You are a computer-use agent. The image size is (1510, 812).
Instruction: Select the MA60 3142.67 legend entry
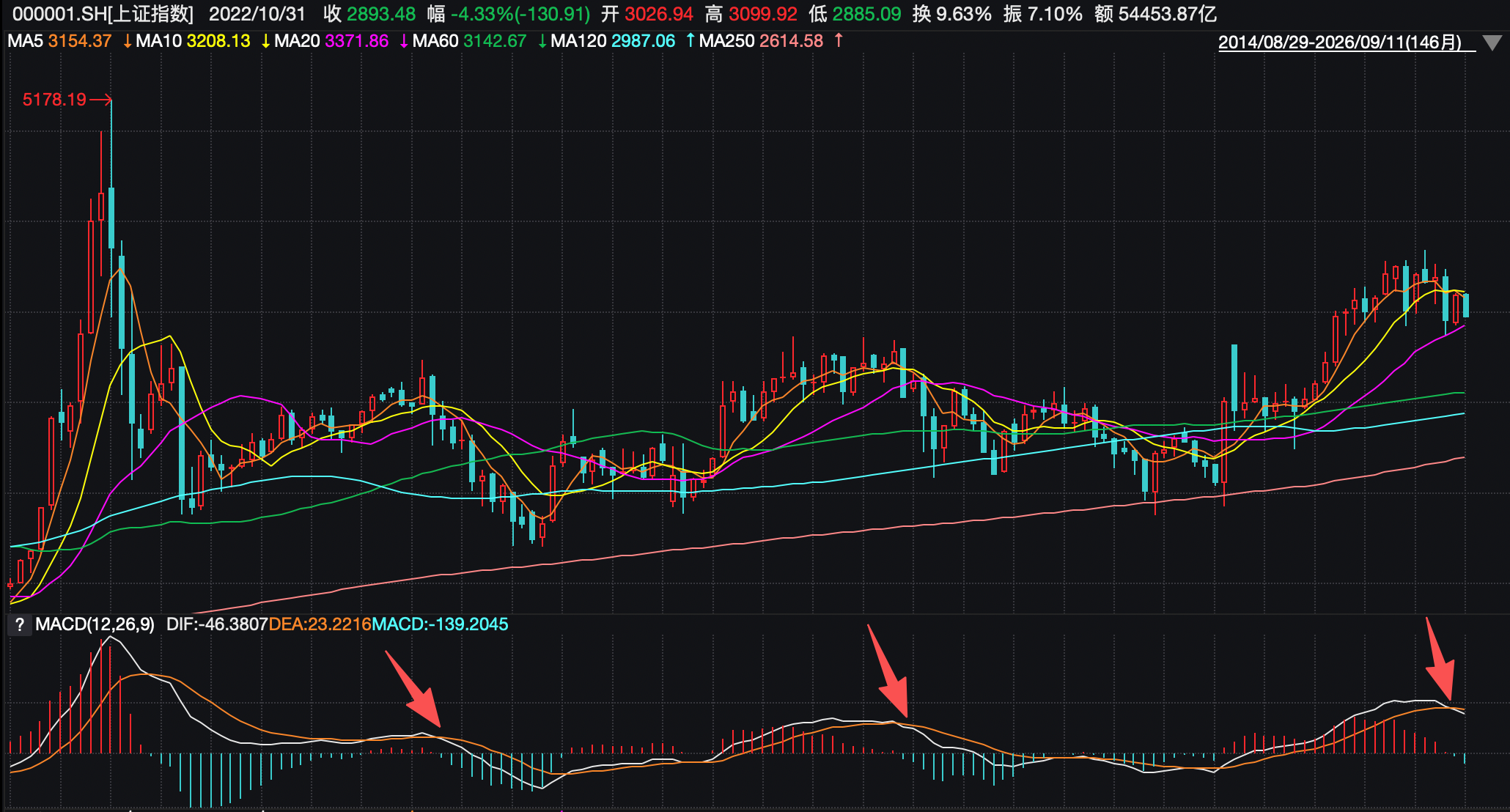pyautogui.click(x=470, y=41)
